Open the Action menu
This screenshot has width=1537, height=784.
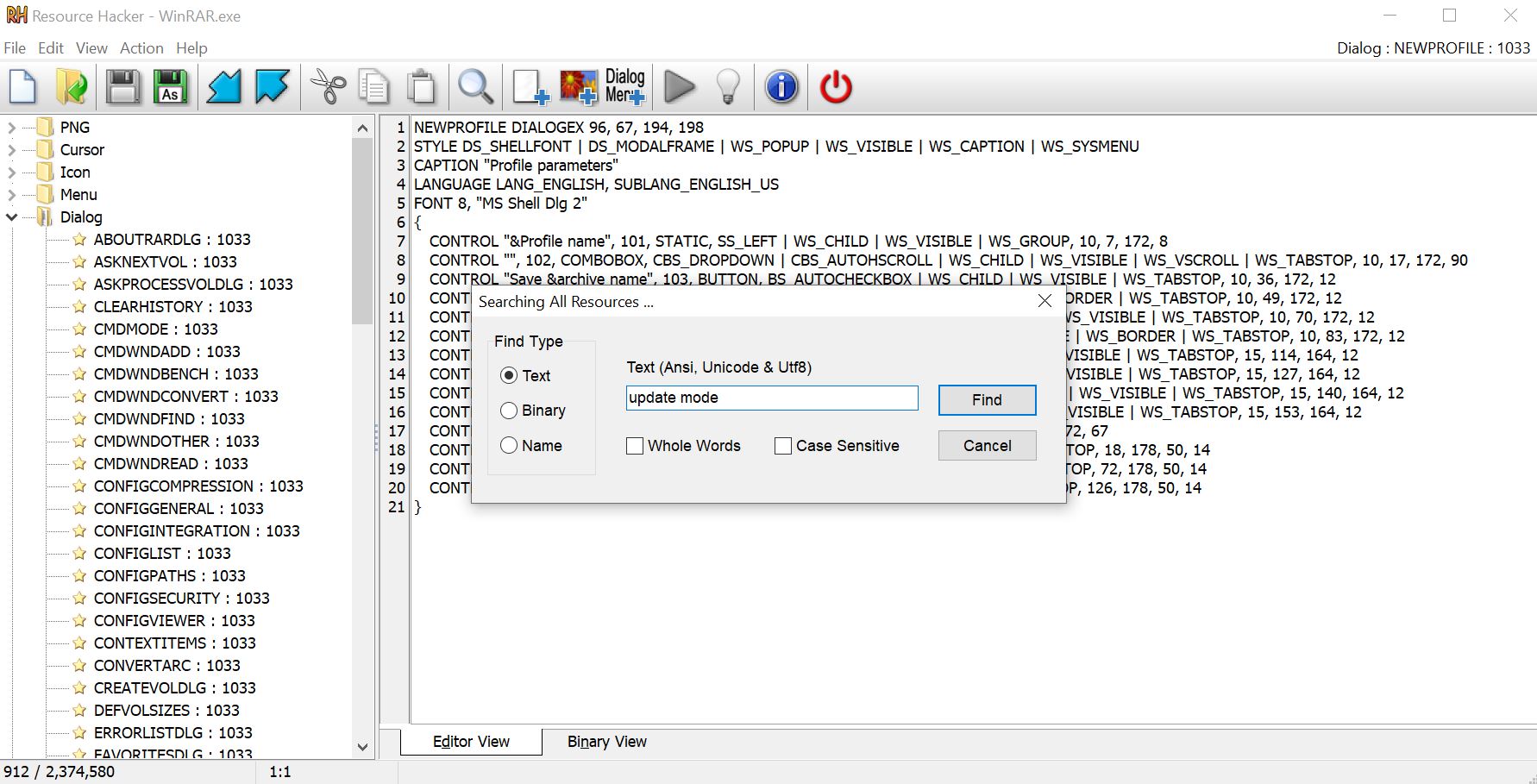click(141, 47)
